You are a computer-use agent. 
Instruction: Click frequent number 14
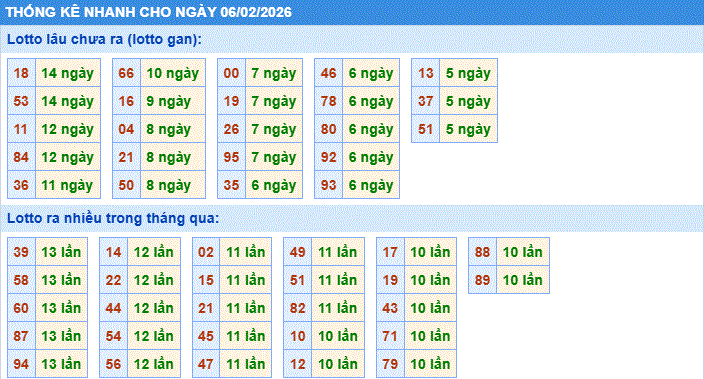[x=114, y=252]
